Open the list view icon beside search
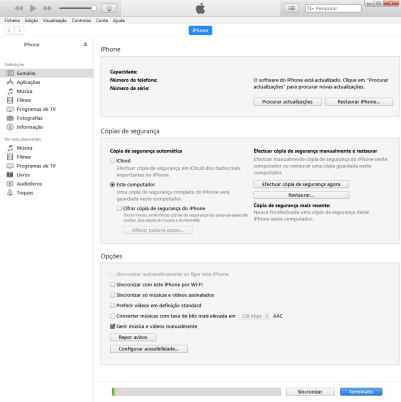 (x=291, y=8)
